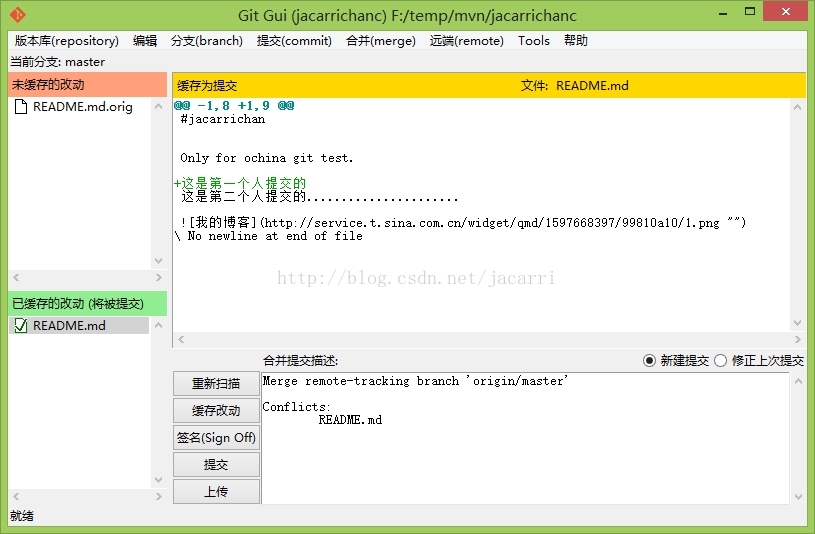Click the 文件: README.md label in diff header
The image size is (815, 534).
pos(574,86)
